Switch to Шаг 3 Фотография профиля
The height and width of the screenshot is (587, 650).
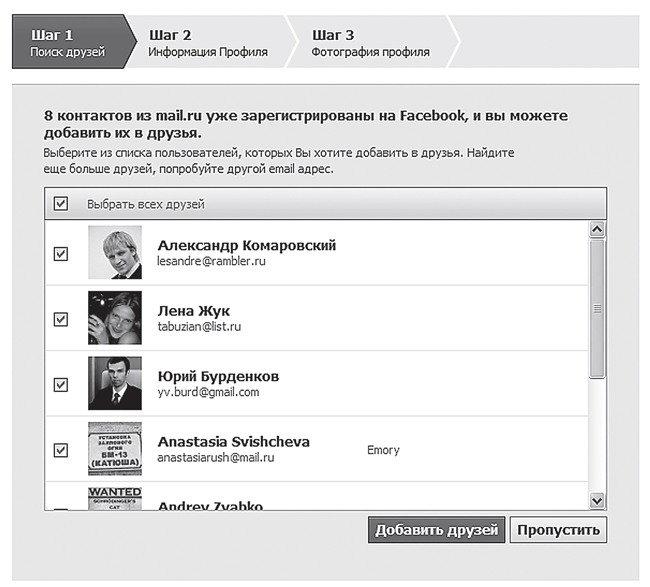click(x=371, y=43)
